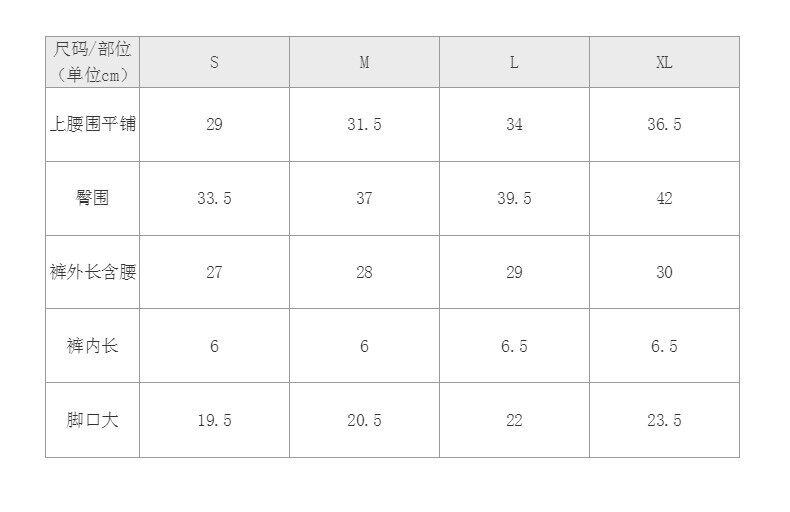Screen dimensions: 790x512
Task: Select the 脚口大 row label
Action: tap(92, 420)
